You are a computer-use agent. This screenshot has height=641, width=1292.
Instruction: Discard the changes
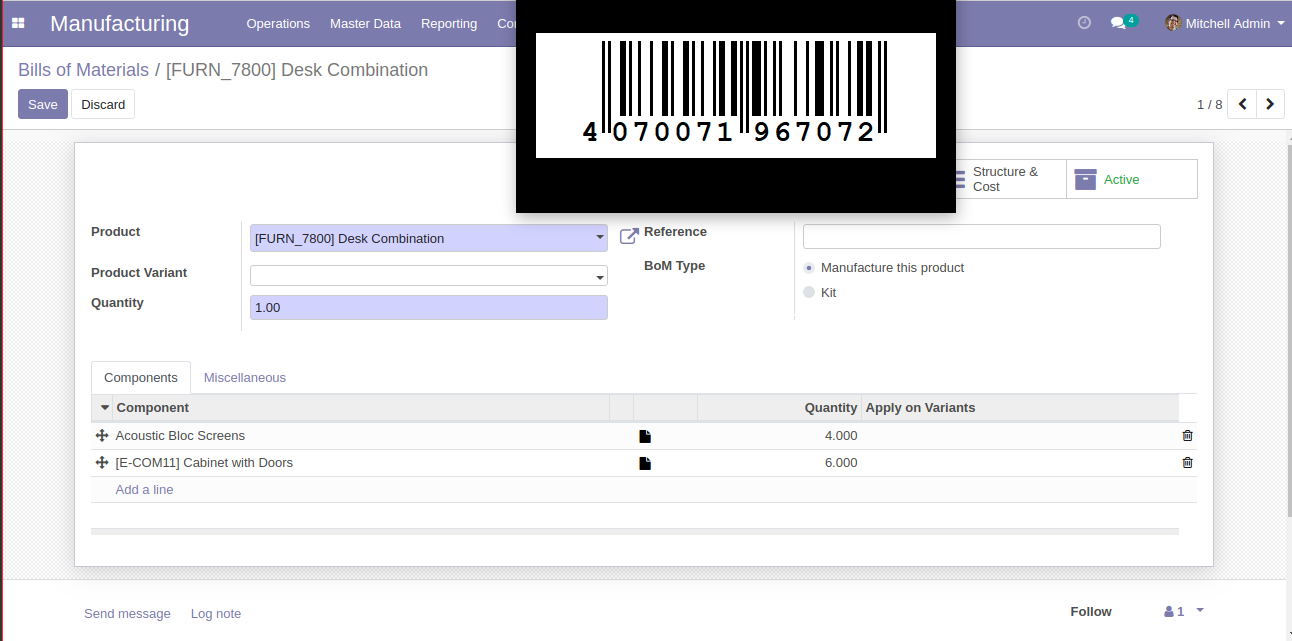[103, 104]
